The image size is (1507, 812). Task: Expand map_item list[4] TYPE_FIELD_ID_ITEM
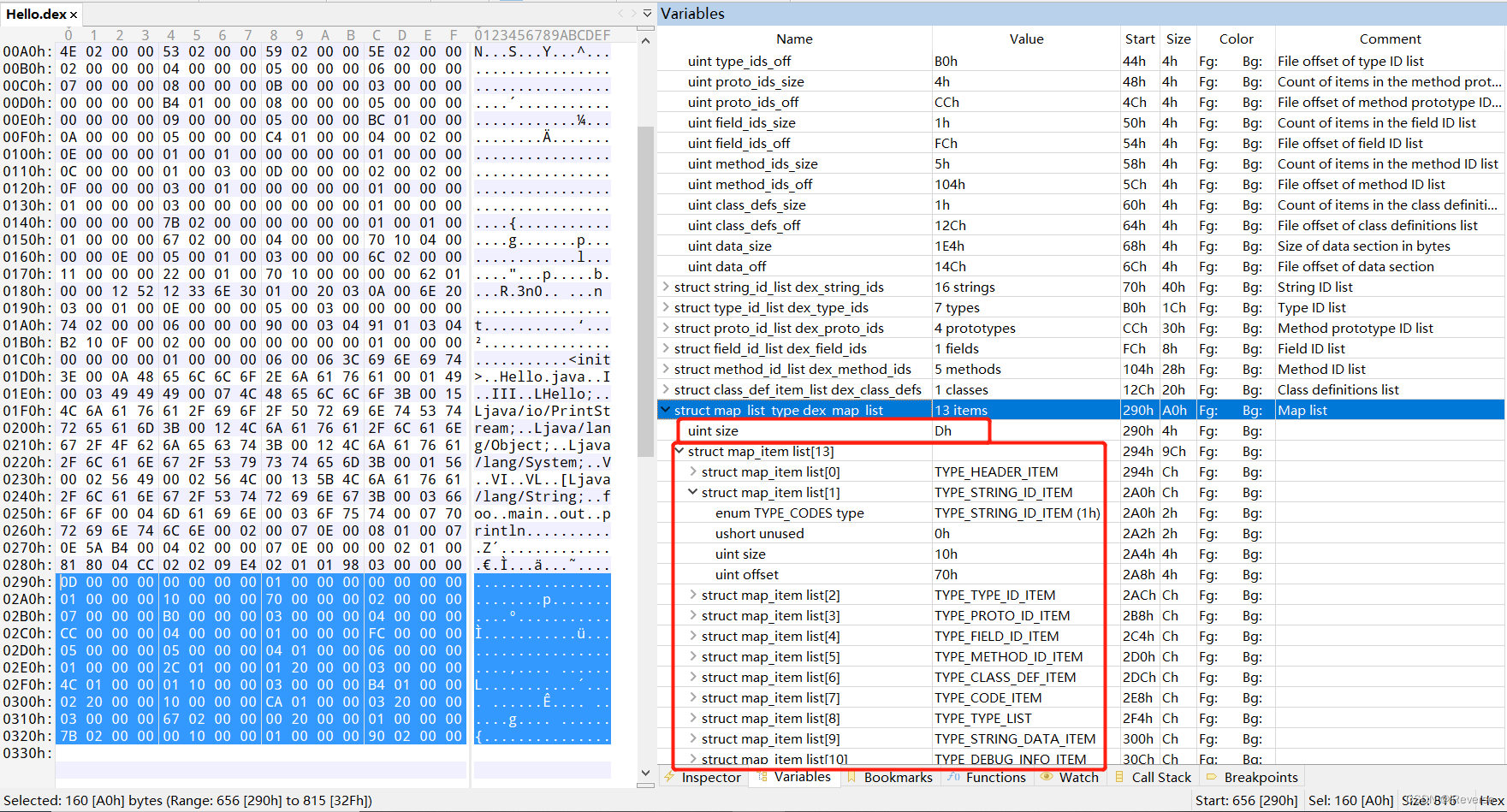point(693,636)
